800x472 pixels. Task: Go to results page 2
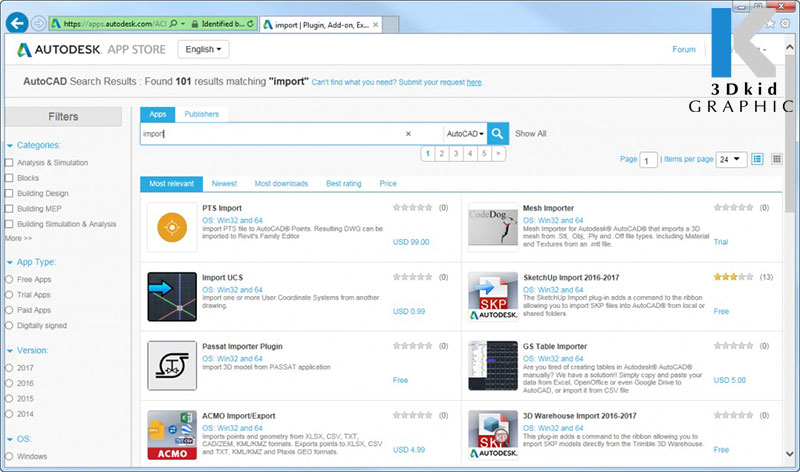[x=442, y=154]
